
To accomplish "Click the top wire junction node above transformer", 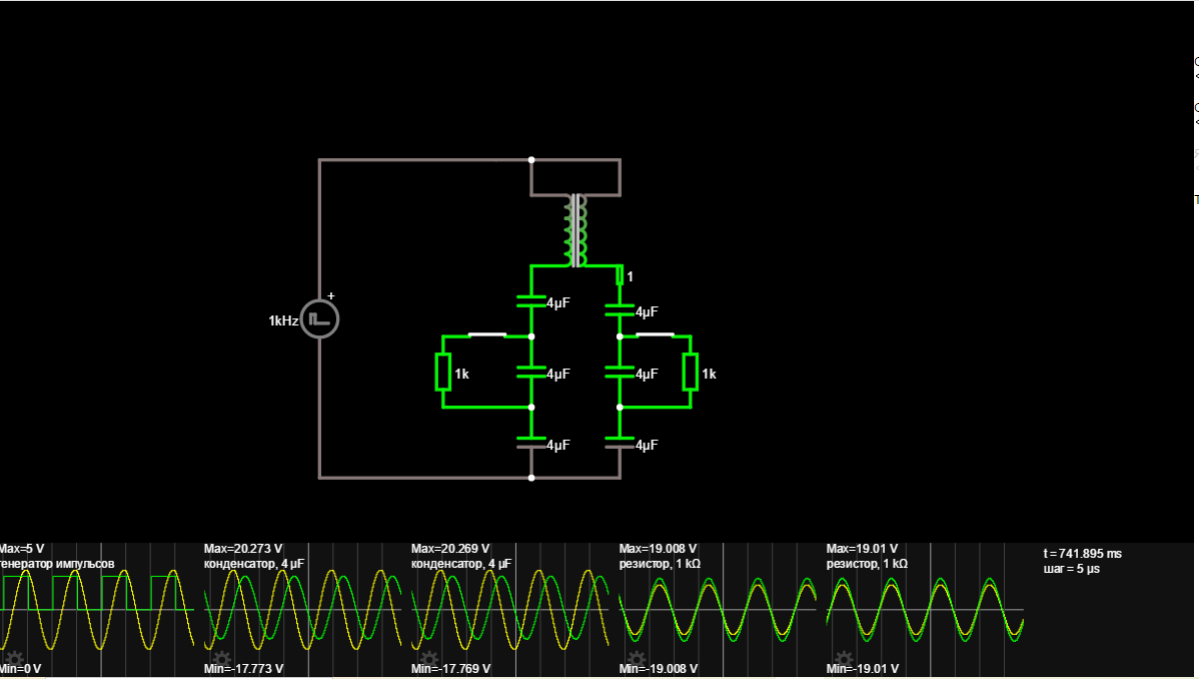I will coord(531,159).
